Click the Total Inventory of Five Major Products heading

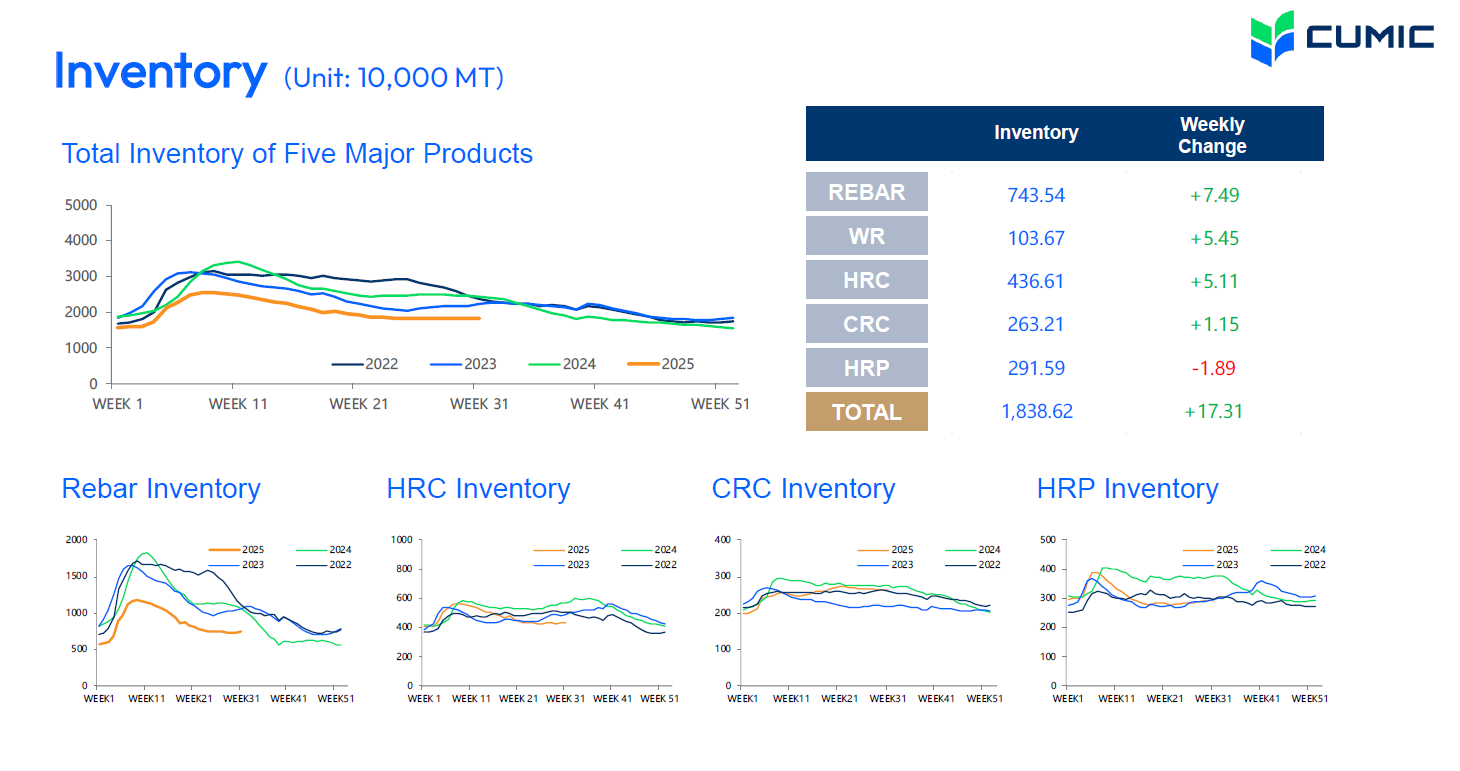click(x=297, y=154)
